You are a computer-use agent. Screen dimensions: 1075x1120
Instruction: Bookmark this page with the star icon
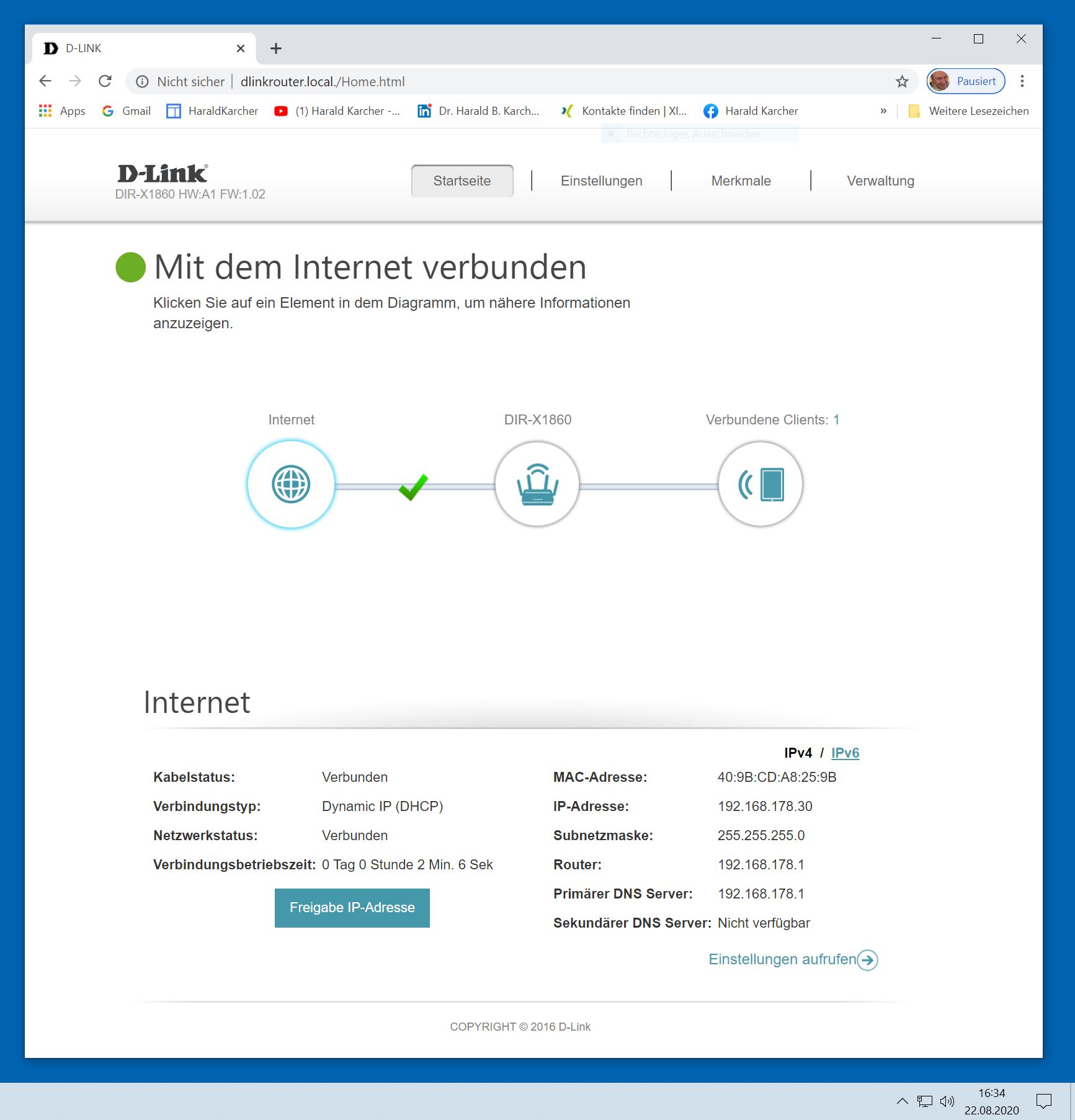click(x=902, y=81)
